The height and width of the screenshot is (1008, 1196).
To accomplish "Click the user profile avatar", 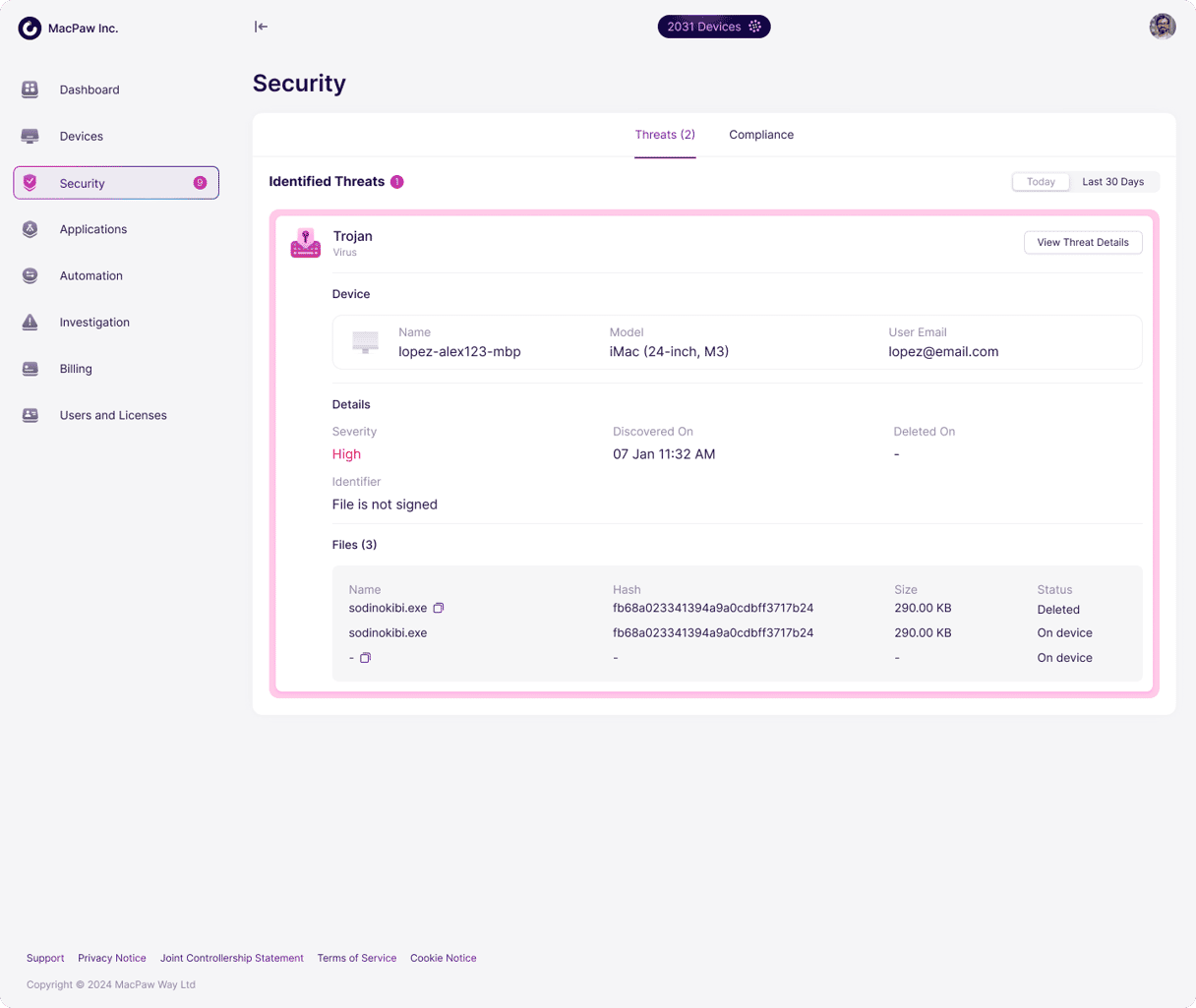I will click(x=1163, y=27).
